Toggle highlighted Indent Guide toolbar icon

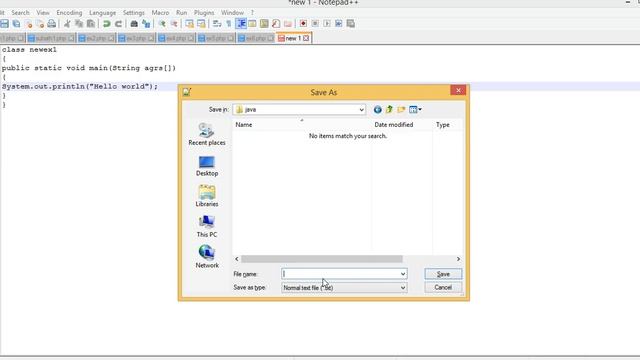click(241, 24)
